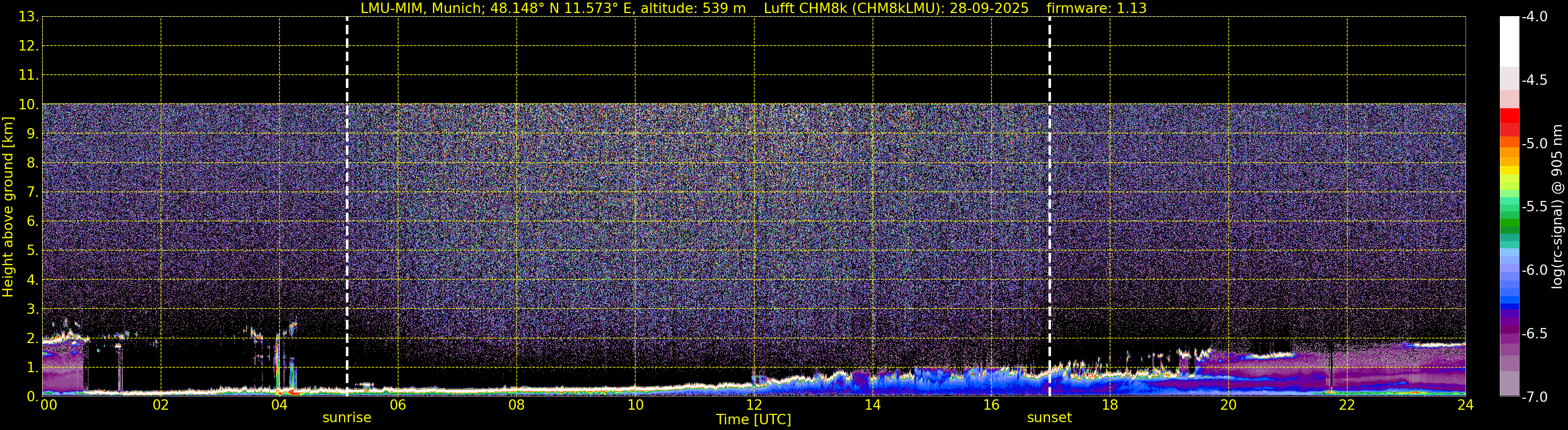Click the '22' tick on the time axis
Viewport: 1568px width, 430px height.
click(x=1347, y=405)
